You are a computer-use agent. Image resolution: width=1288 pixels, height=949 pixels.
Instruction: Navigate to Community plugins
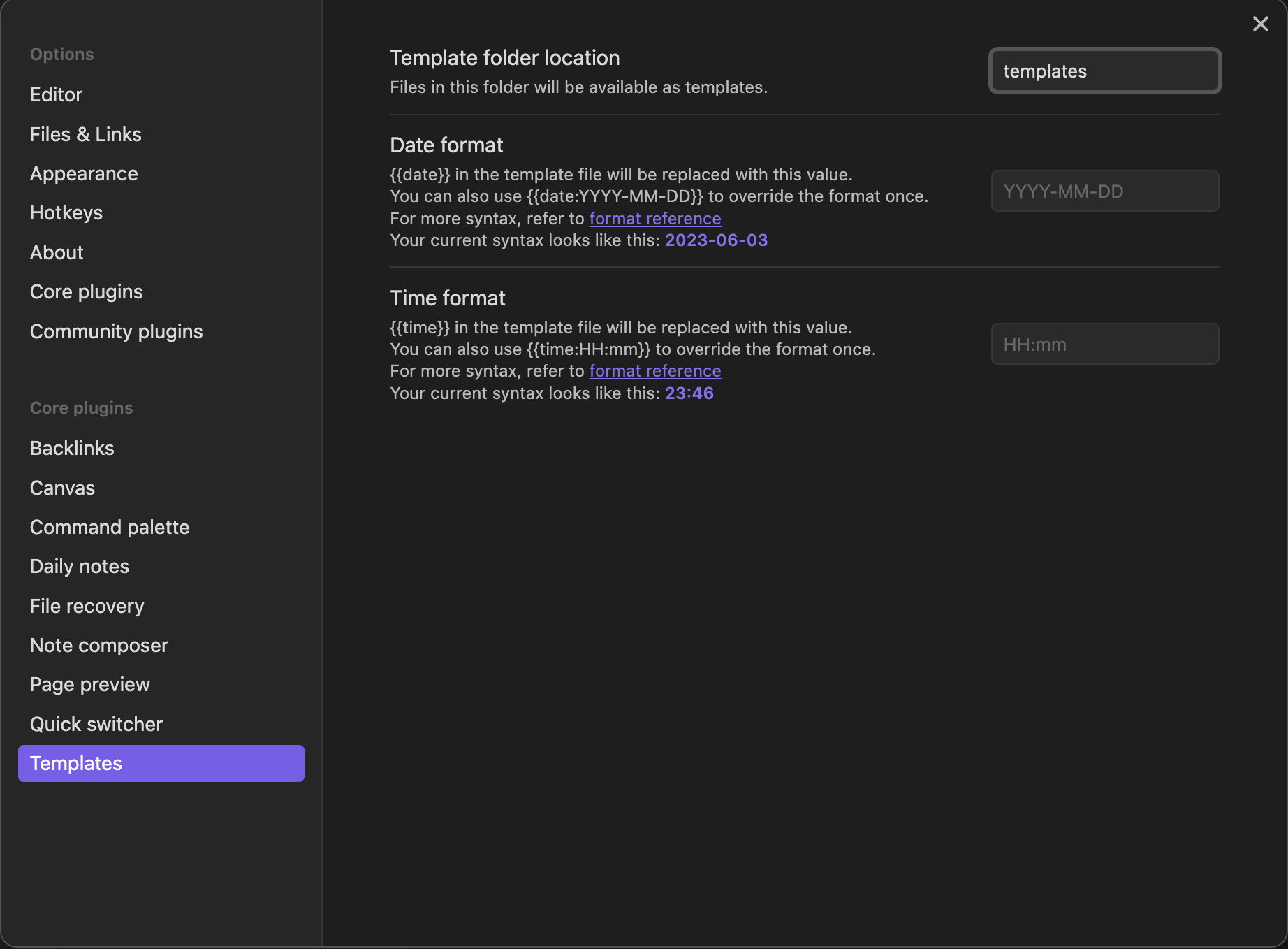point(116,331)
